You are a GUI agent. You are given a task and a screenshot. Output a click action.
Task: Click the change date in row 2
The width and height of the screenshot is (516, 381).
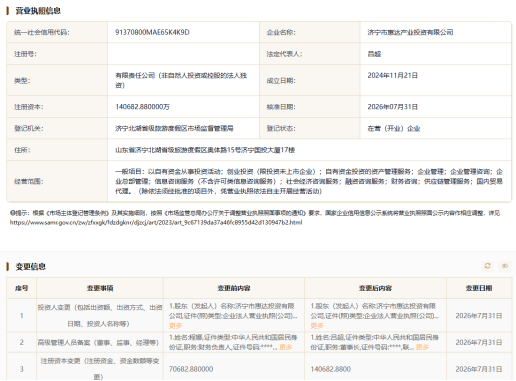479,342
